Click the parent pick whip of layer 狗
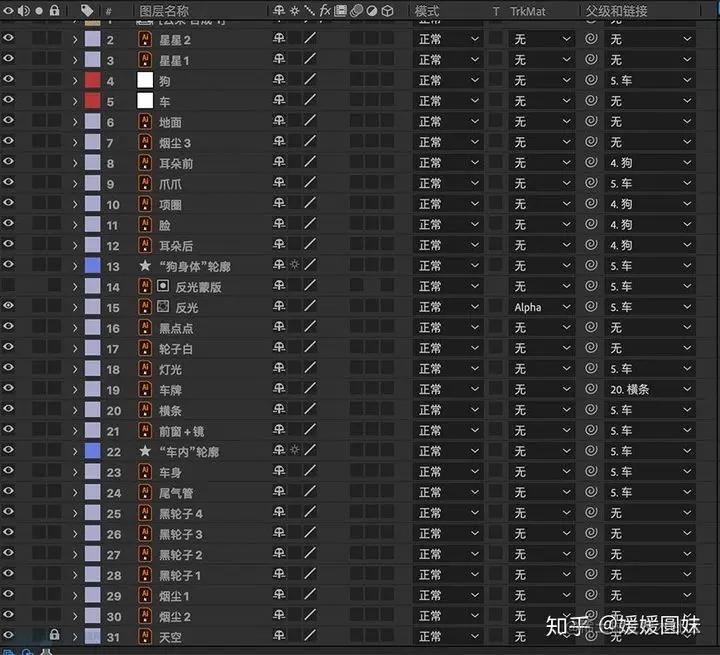Screen dimensions: 720x655 (x=591, y=80)
